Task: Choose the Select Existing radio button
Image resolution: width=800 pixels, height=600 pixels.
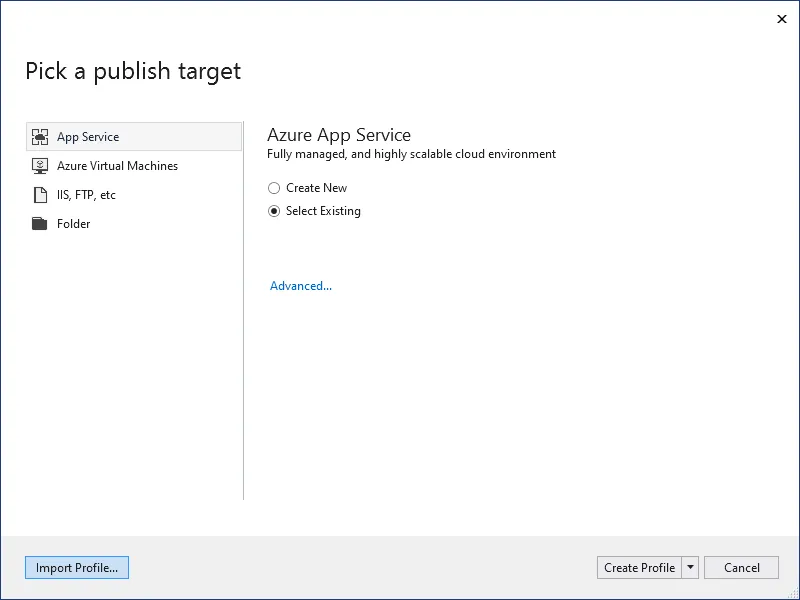Action: (274, 211)
